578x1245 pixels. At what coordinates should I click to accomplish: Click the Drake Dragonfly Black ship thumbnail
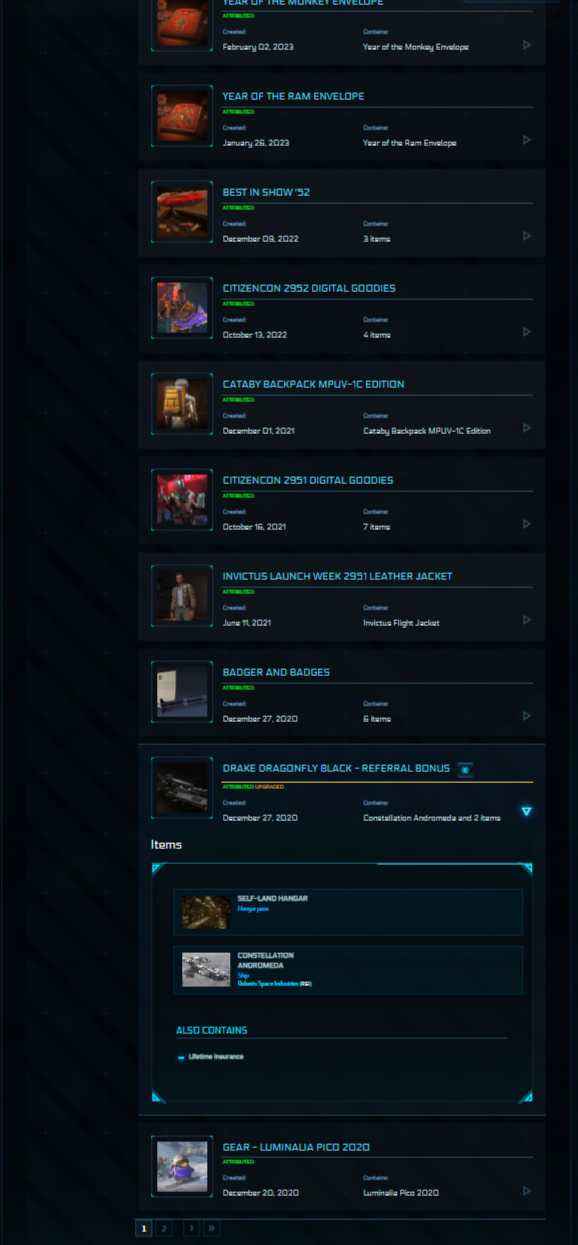[182, 789]
